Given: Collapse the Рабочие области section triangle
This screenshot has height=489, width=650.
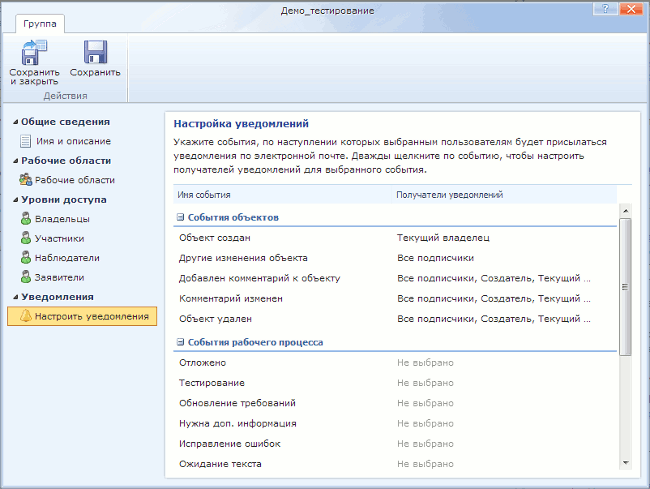Looking at the screenshot, I should [x=15, y=161].
